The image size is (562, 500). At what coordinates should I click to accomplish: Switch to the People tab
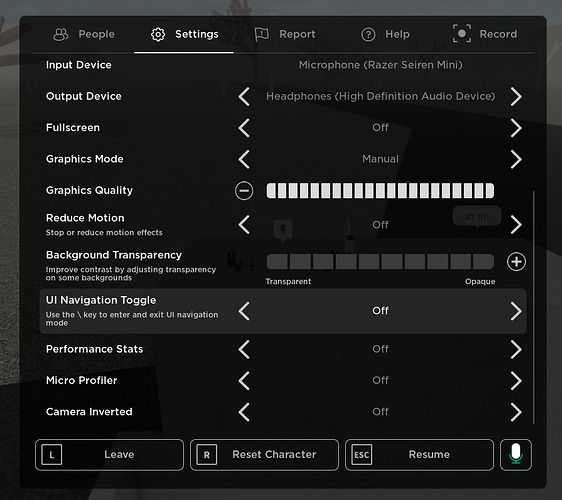pyautogui.click(x=84, y=34)
